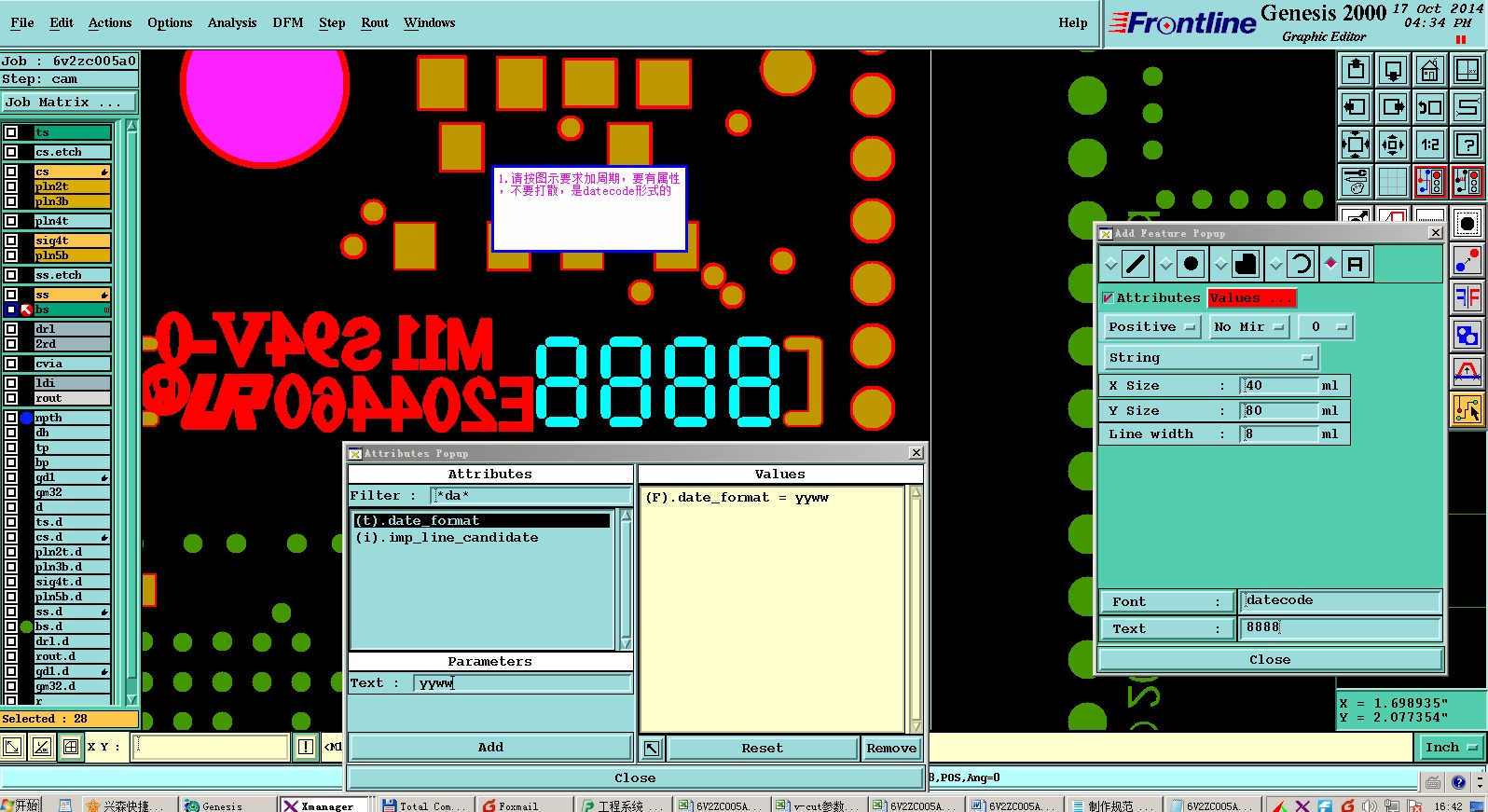Screen dimensions: 1488x812
Task: Click the zoom-out shrink arrows icon
Action: 1393,145
